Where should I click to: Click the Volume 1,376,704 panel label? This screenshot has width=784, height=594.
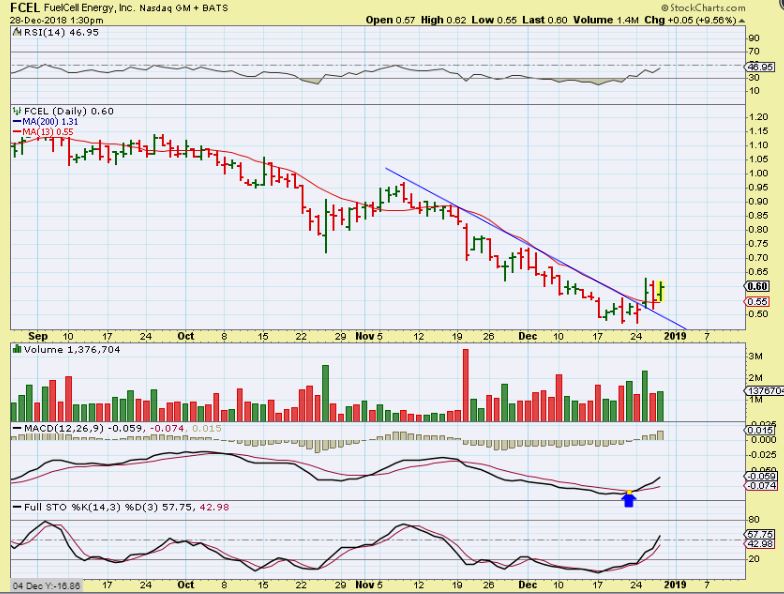(72, 350)
